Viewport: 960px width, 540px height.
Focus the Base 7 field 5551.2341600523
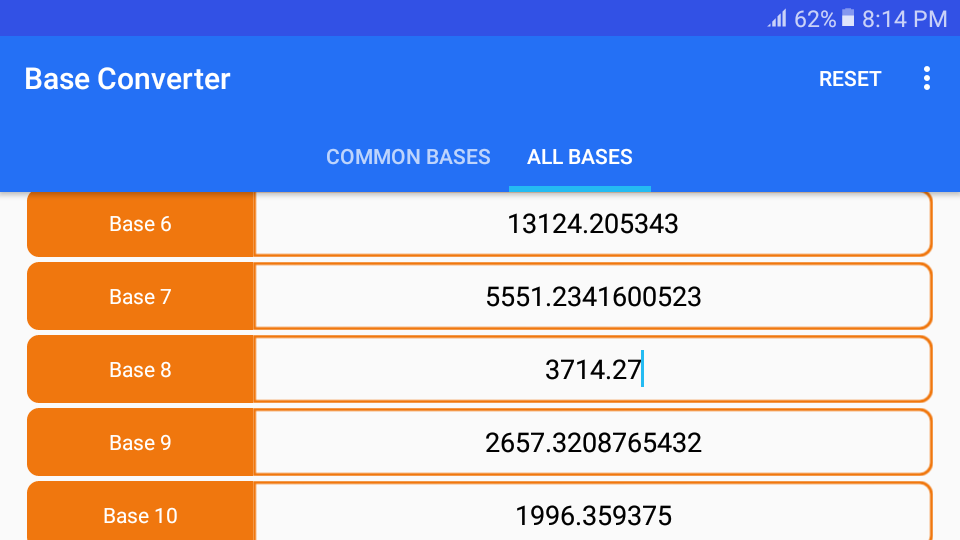pos(593,296)
